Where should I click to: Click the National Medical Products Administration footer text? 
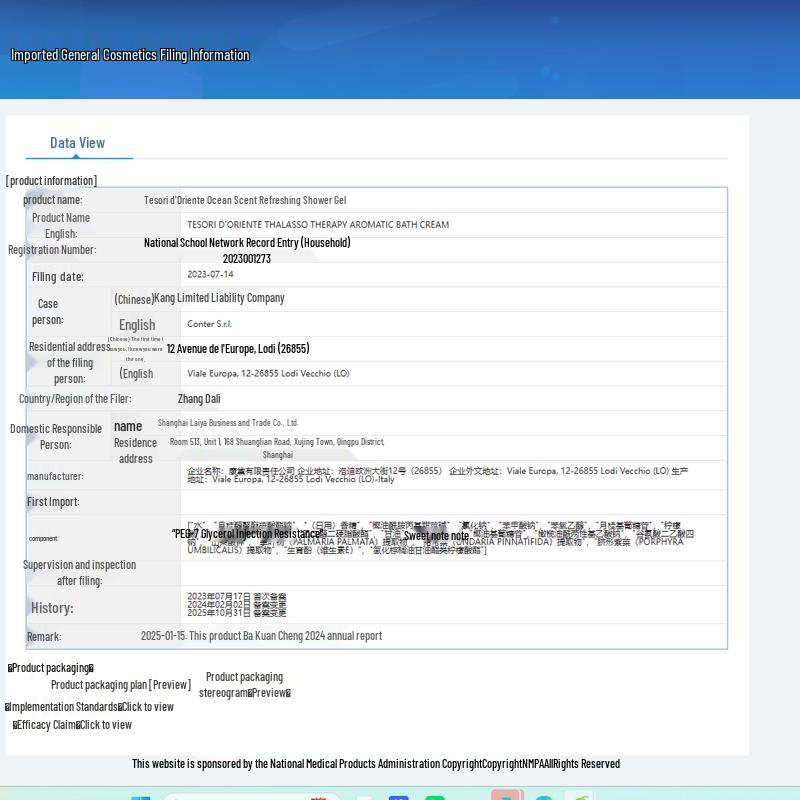pos(376,764)
